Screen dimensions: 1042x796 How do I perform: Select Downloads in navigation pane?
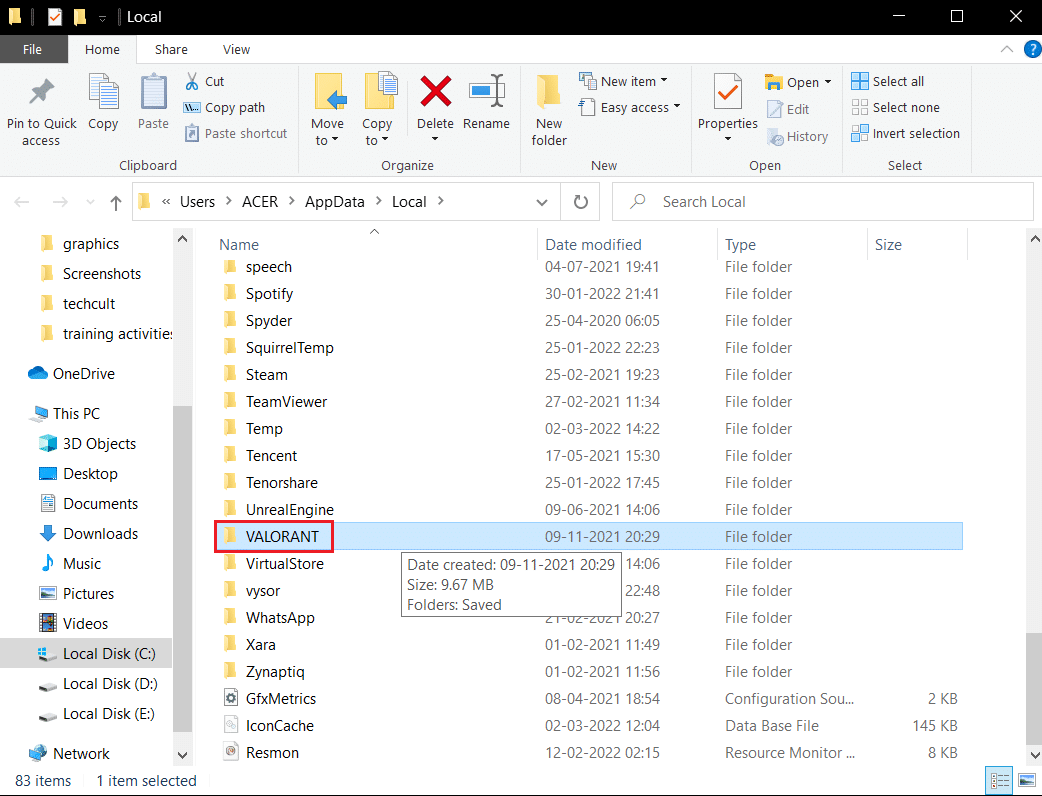click(x=89, y=534)
